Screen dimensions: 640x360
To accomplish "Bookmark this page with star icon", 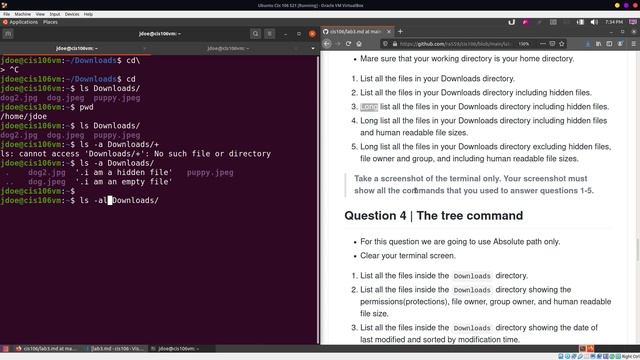I will [562, 44].
